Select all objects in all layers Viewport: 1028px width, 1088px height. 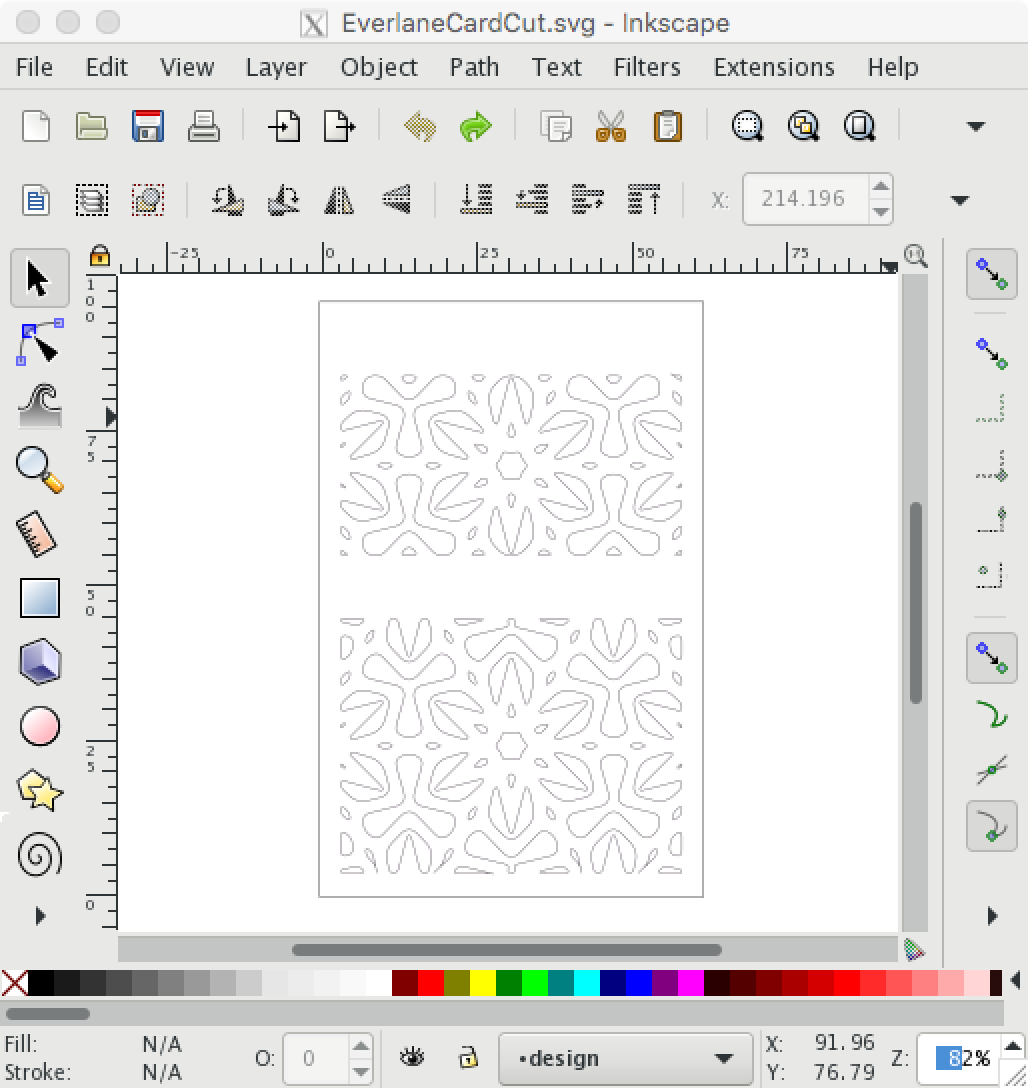point(92,201)
